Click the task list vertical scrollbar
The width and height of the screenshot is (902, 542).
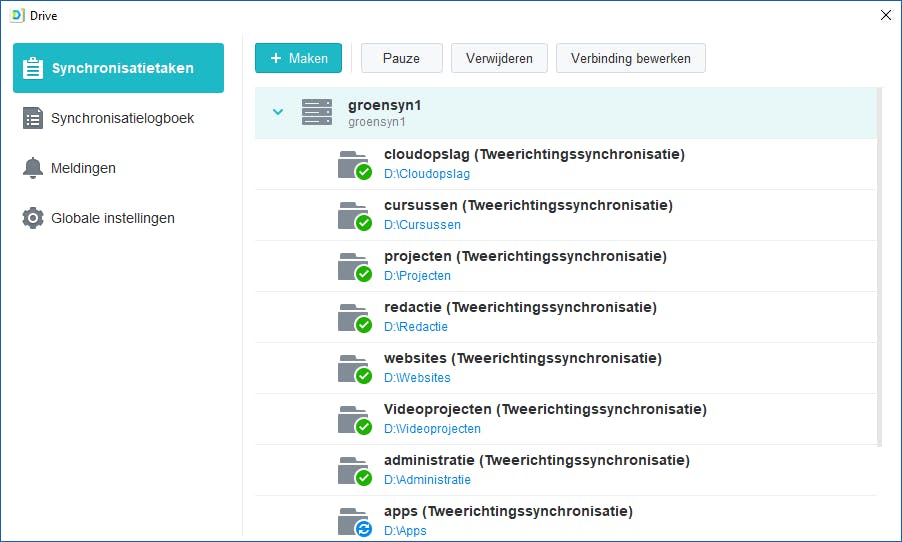click(x=879, y=267)
